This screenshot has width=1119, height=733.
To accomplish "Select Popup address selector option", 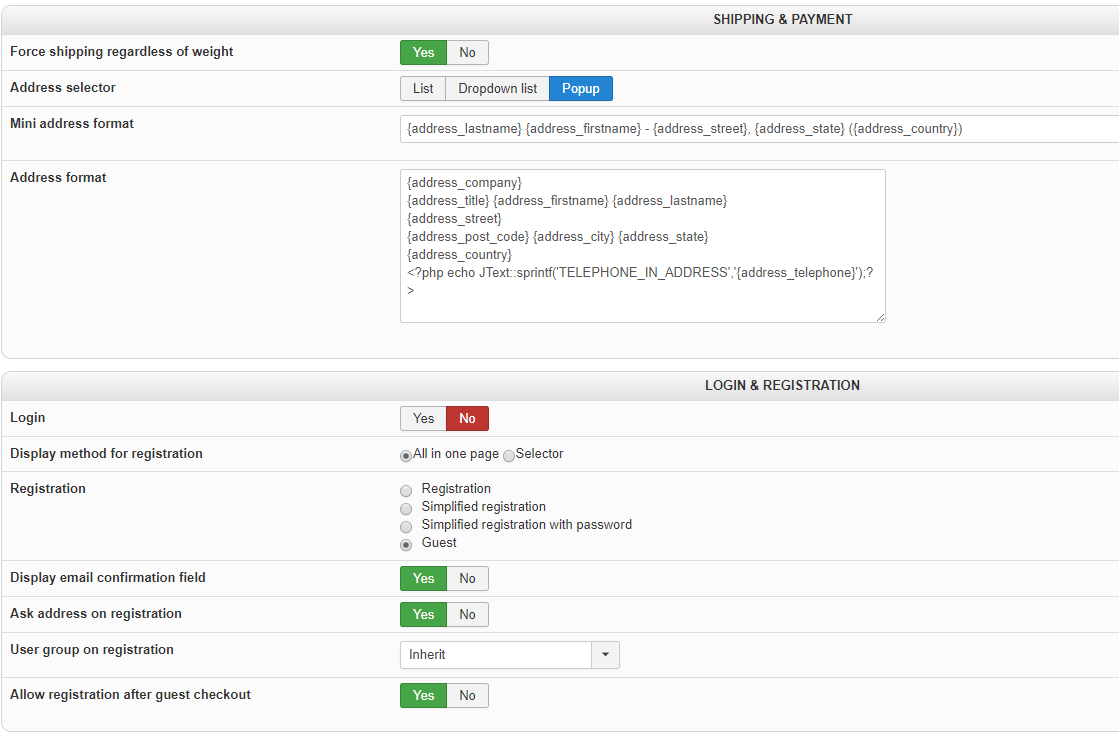I will click(580, 89).
